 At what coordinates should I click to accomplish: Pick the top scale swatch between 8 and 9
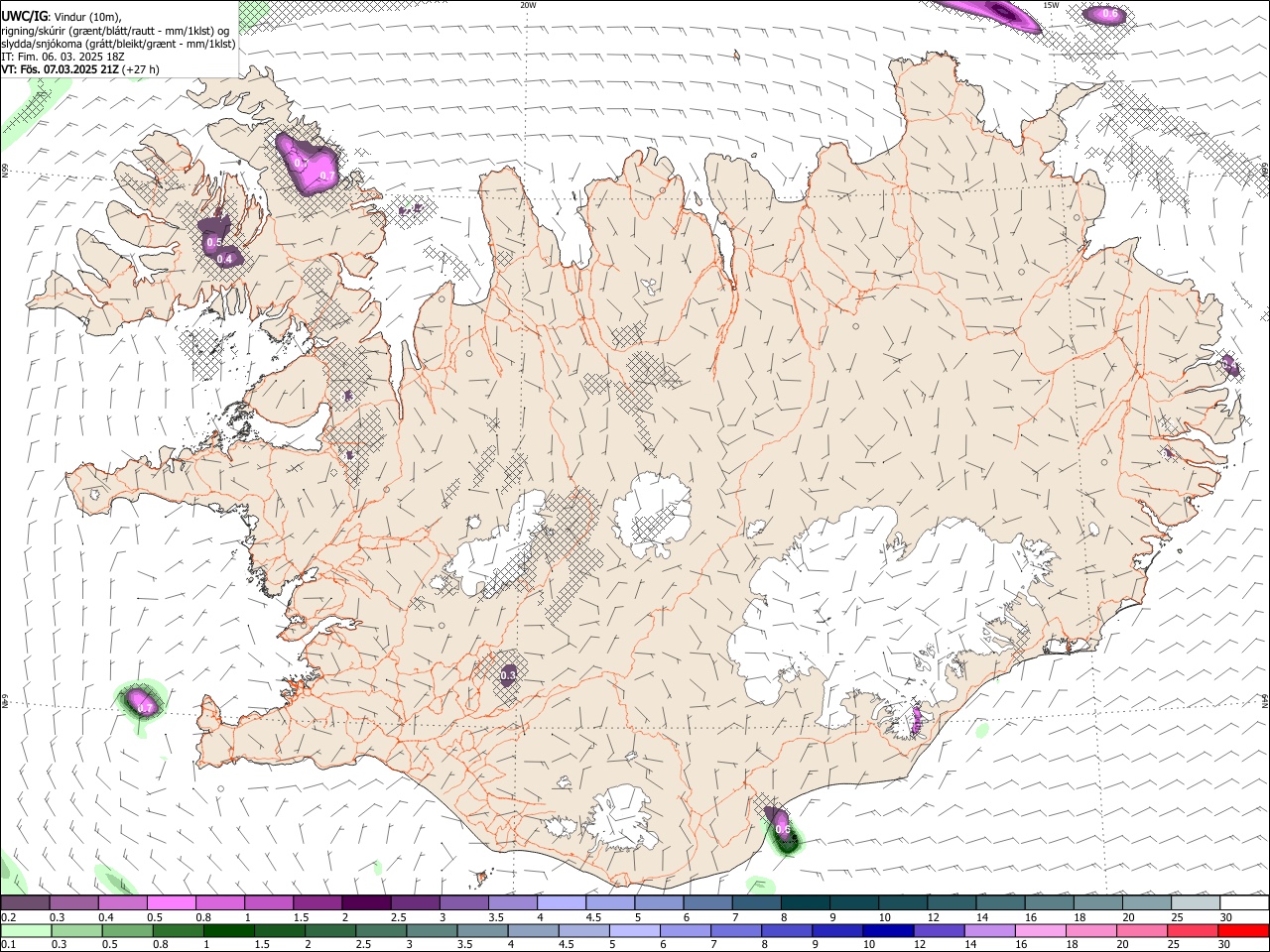(806, 902)
